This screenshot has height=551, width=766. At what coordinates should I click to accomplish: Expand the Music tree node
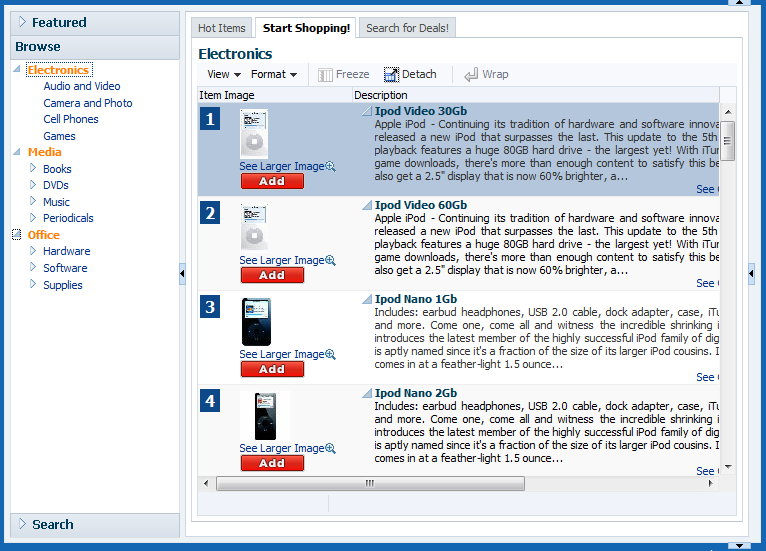[x=33, y=201]
